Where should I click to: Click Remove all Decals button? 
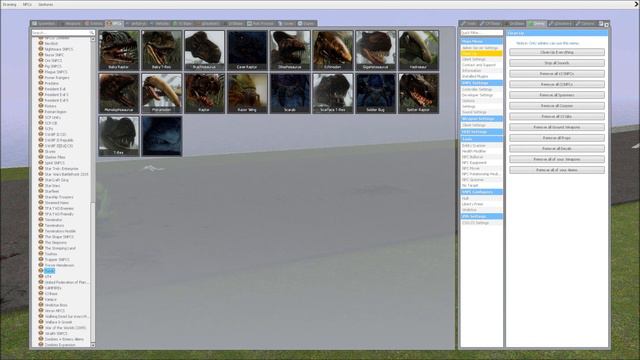pos(557,149)
